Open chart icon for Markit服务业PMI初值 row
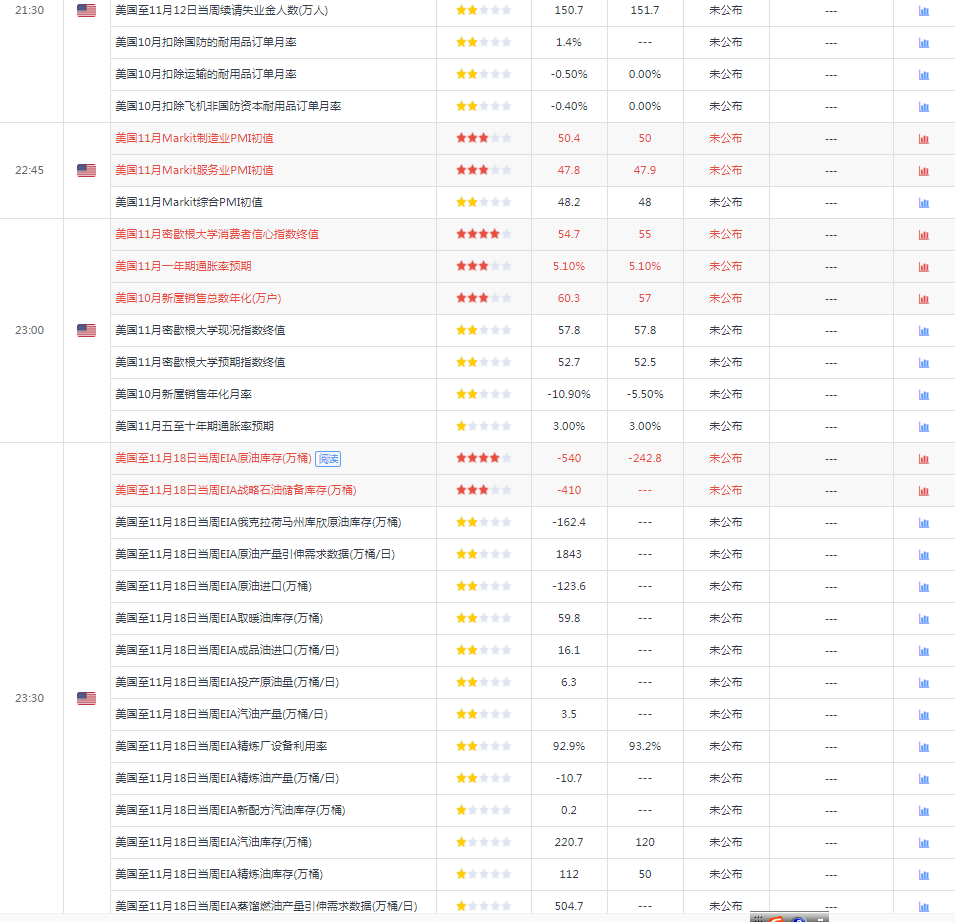Image resolution: width=955 pixels, height=922 pixels. 923,171
